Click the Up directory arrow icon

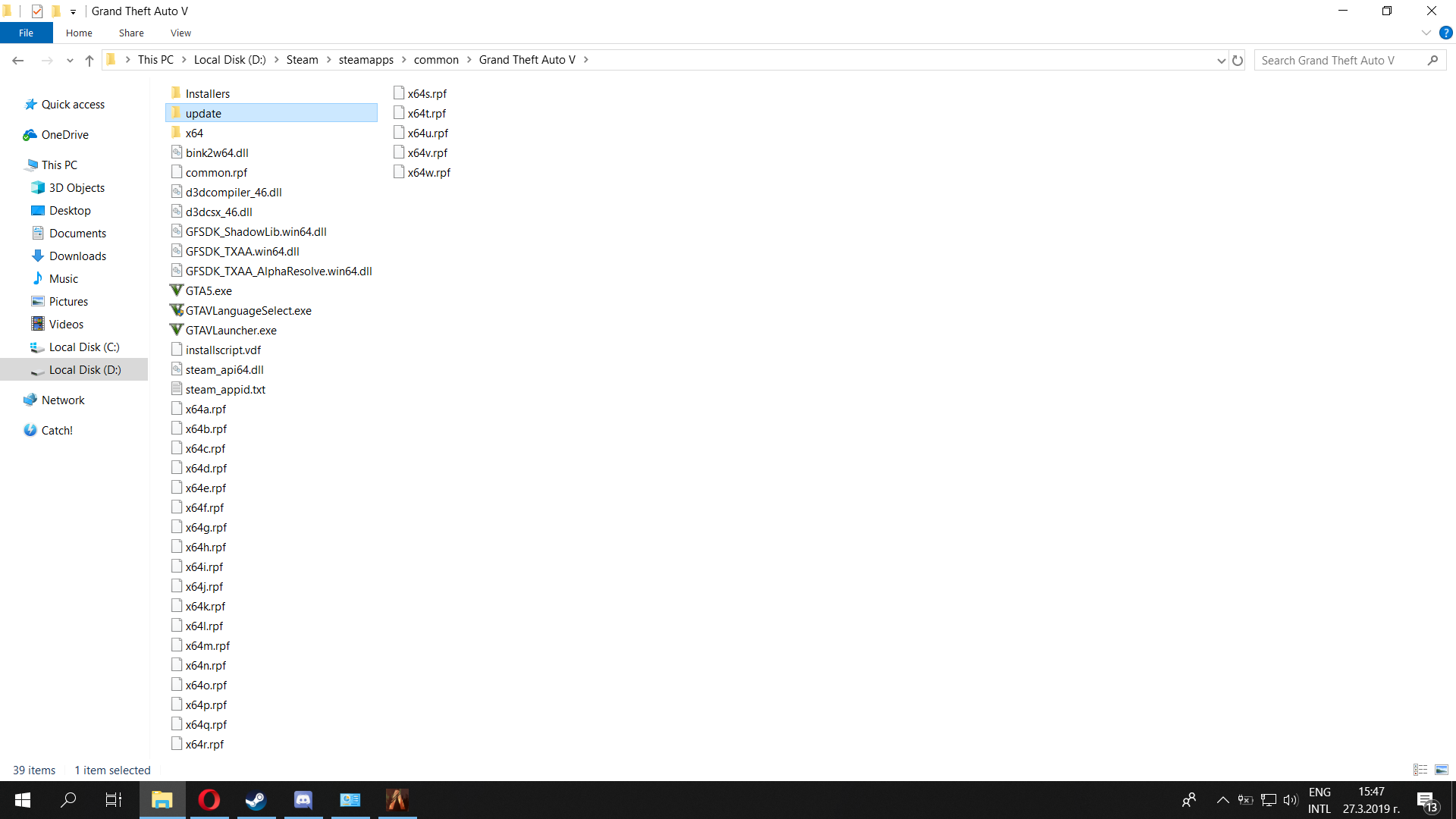click(x=89, y=61)
